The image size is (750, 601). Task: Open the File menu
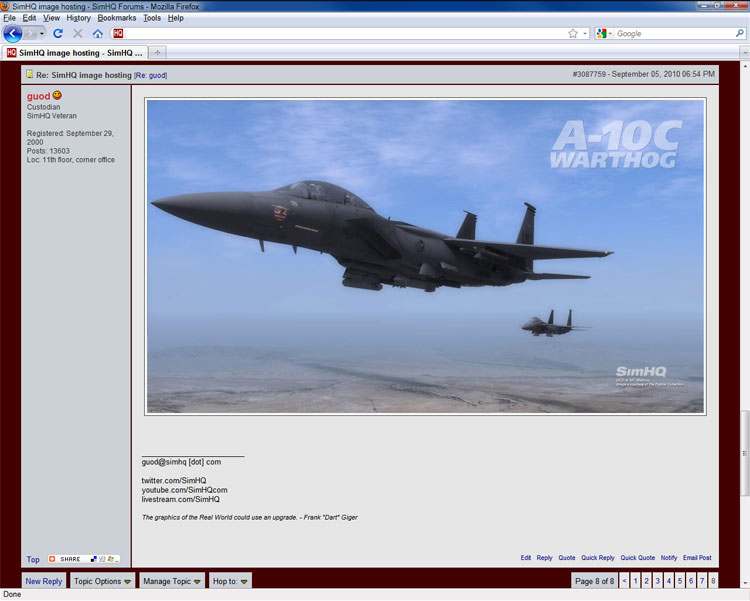click(x=10, y=18)
